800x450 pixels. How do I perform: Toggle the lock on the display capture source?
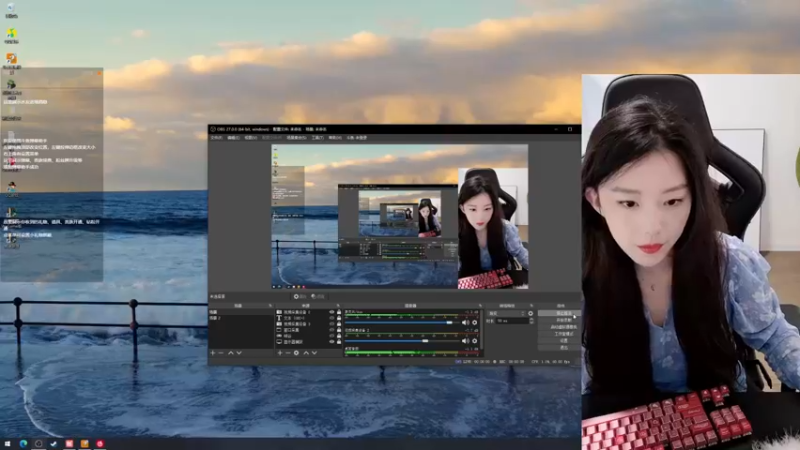(x=339, y=341)
